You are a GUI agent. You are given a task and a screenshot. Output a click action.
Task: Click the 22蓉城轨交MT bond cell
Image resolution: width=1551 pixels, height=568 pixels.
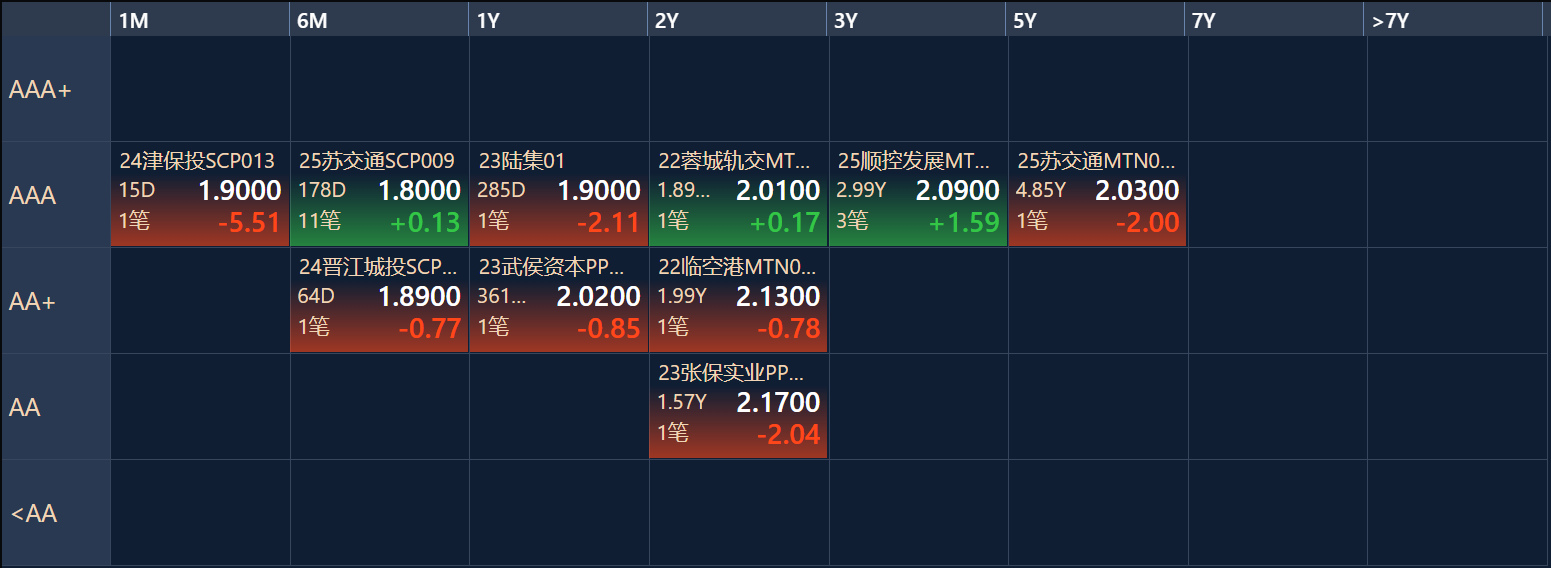pos(738,194)
